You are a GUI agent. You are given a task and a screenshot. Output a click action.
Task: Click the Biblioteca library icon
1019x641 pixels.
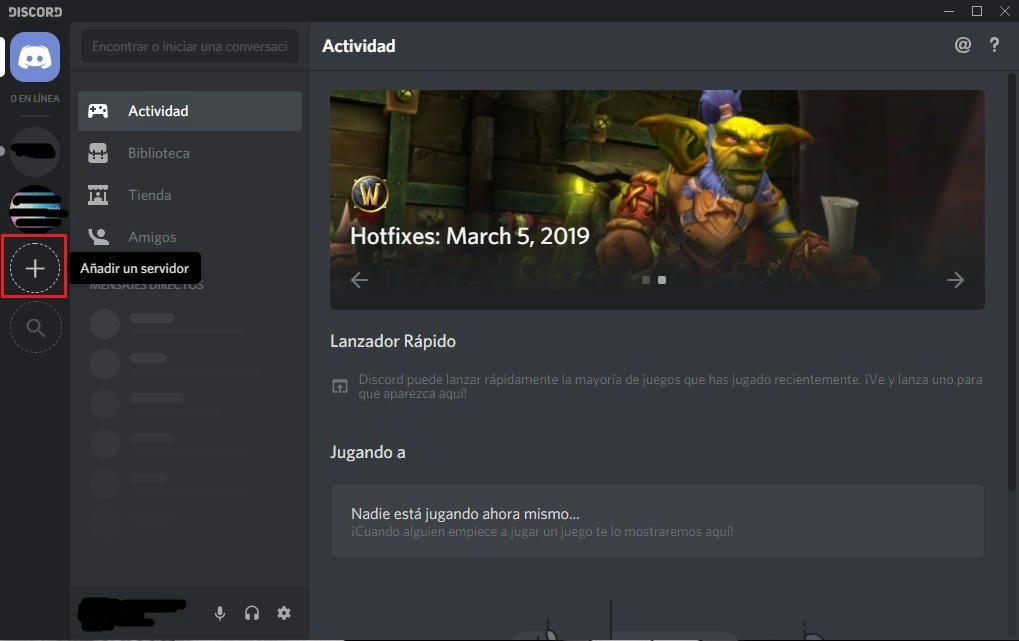(x=98, y=153)
